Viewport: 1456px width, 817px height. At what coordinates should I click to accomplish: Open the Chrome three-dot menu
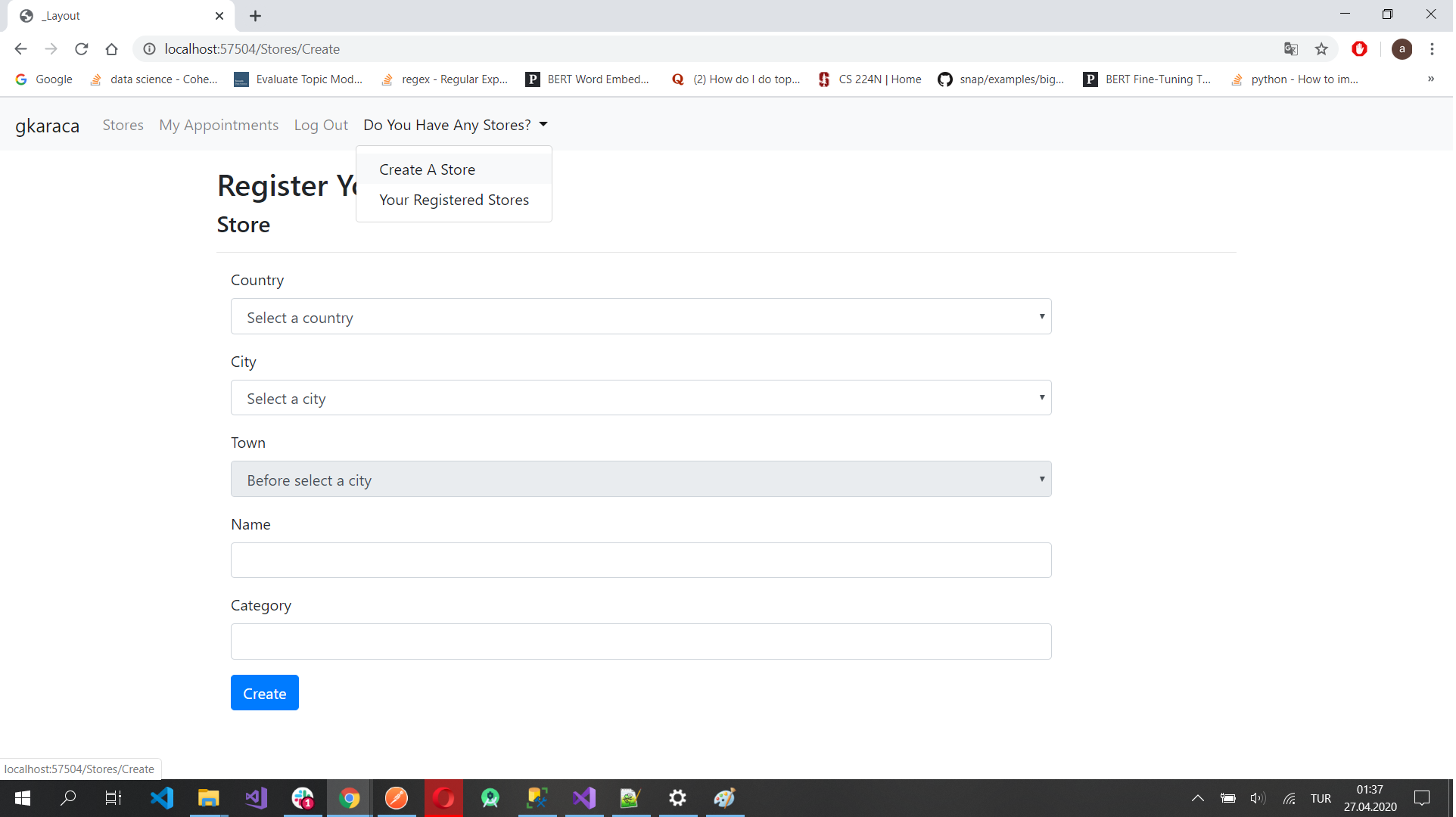click(x=1432, y=49)
